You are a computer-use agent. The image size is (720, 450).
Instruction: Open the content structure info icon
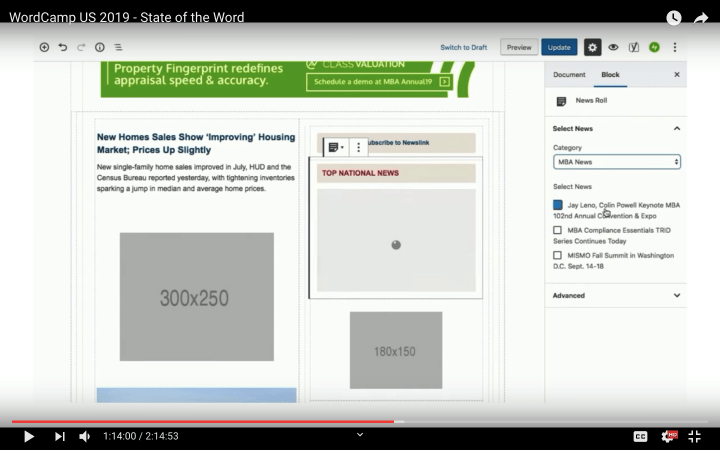point(100,47)
